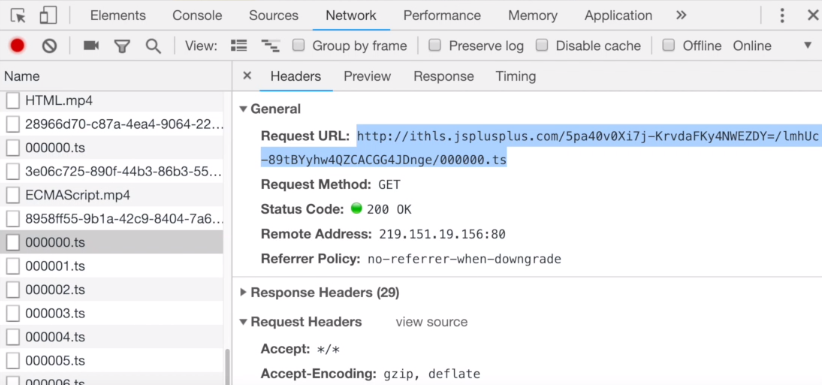
Task: Tick the Disable cache checkbox
Action: [542, 46]
